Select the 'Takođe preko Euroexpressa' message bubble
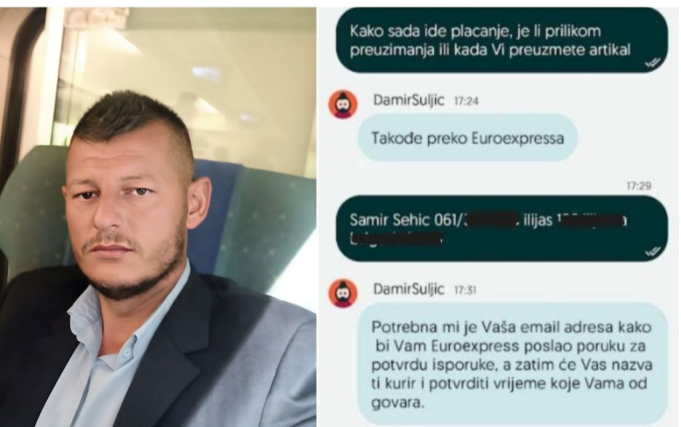The height and width of the screenshot is (427, 681). click(467, 138)
